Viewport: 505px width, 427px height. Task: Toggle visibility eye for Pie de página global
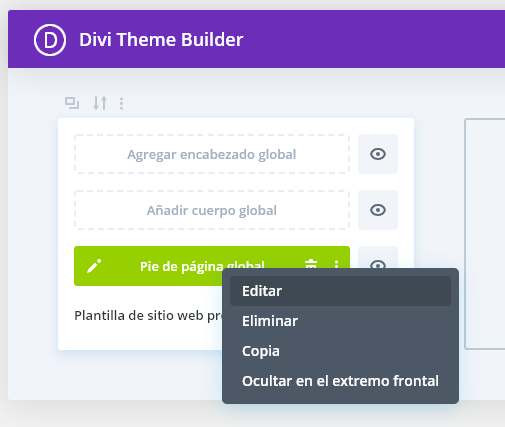[378, 257]
